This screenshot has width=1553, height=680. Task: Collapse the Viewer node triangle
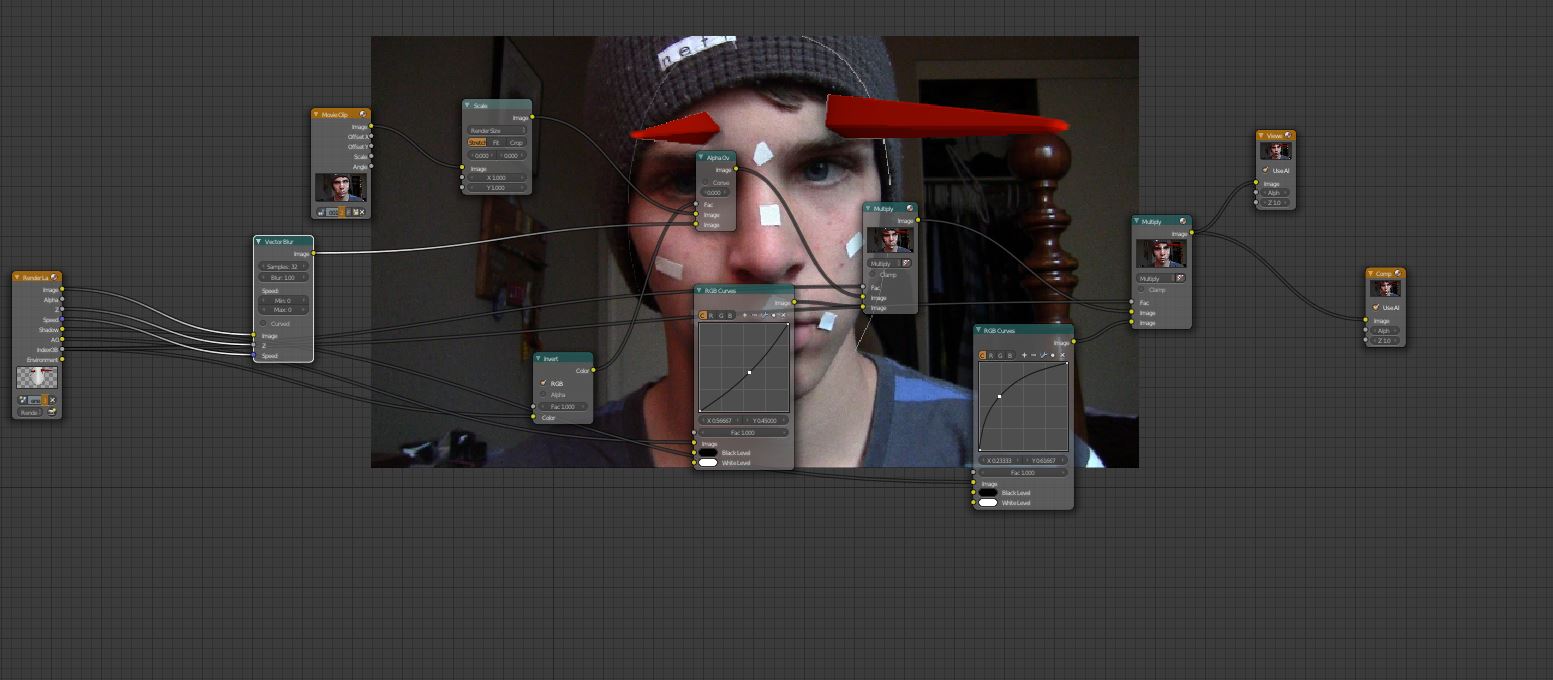[1261, 135]
